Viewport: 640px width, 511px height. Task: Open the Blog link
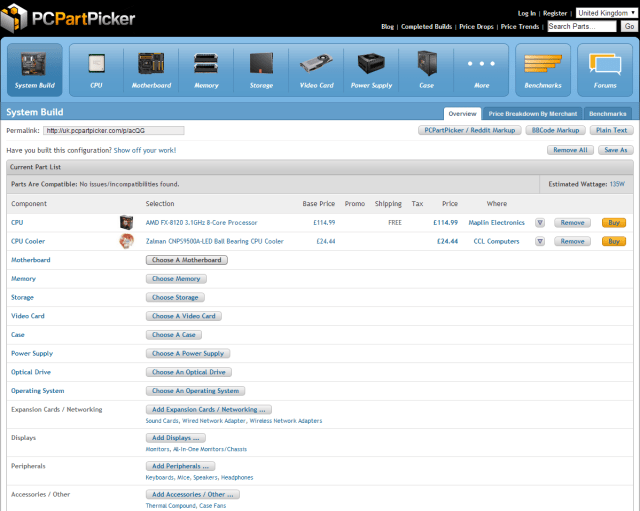coord(388,27)
